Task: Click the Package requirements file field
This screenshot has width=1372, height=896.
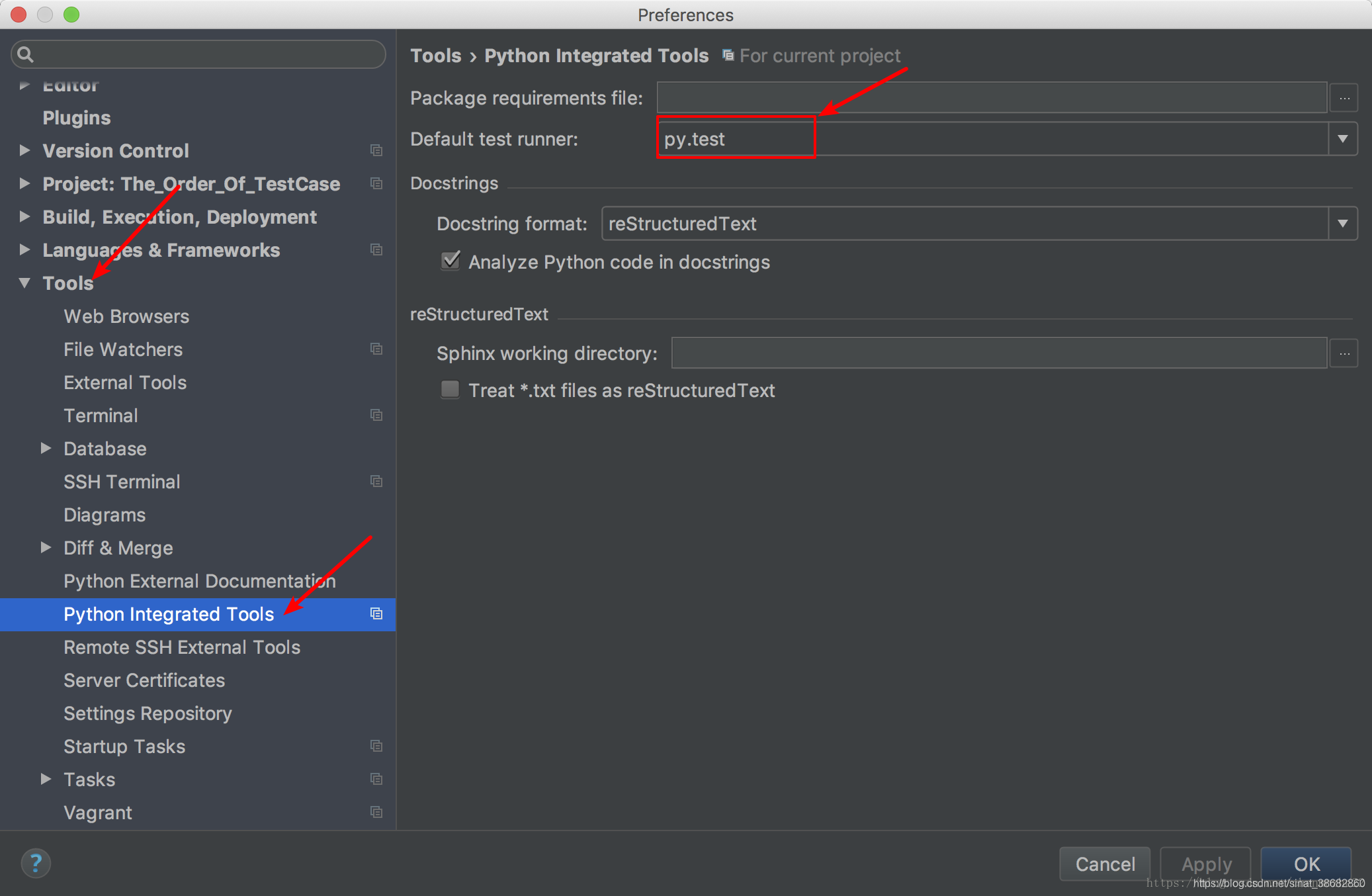Action: click(x=991, y=98)
